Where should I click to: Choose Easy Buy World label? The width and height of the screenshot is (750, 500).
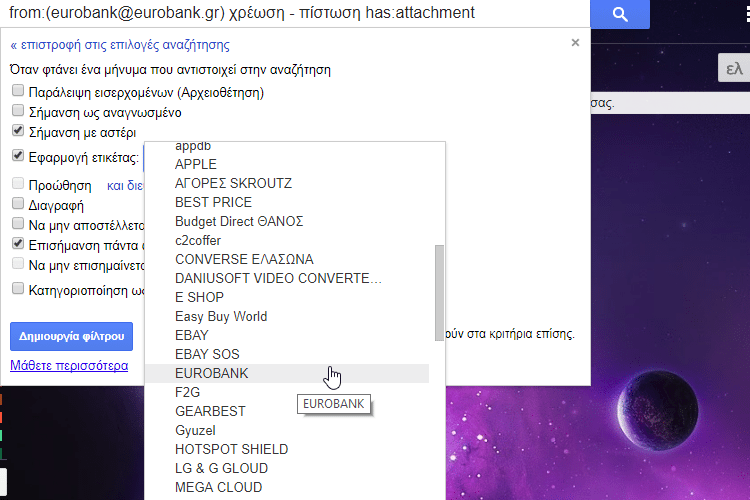[287, 316]
